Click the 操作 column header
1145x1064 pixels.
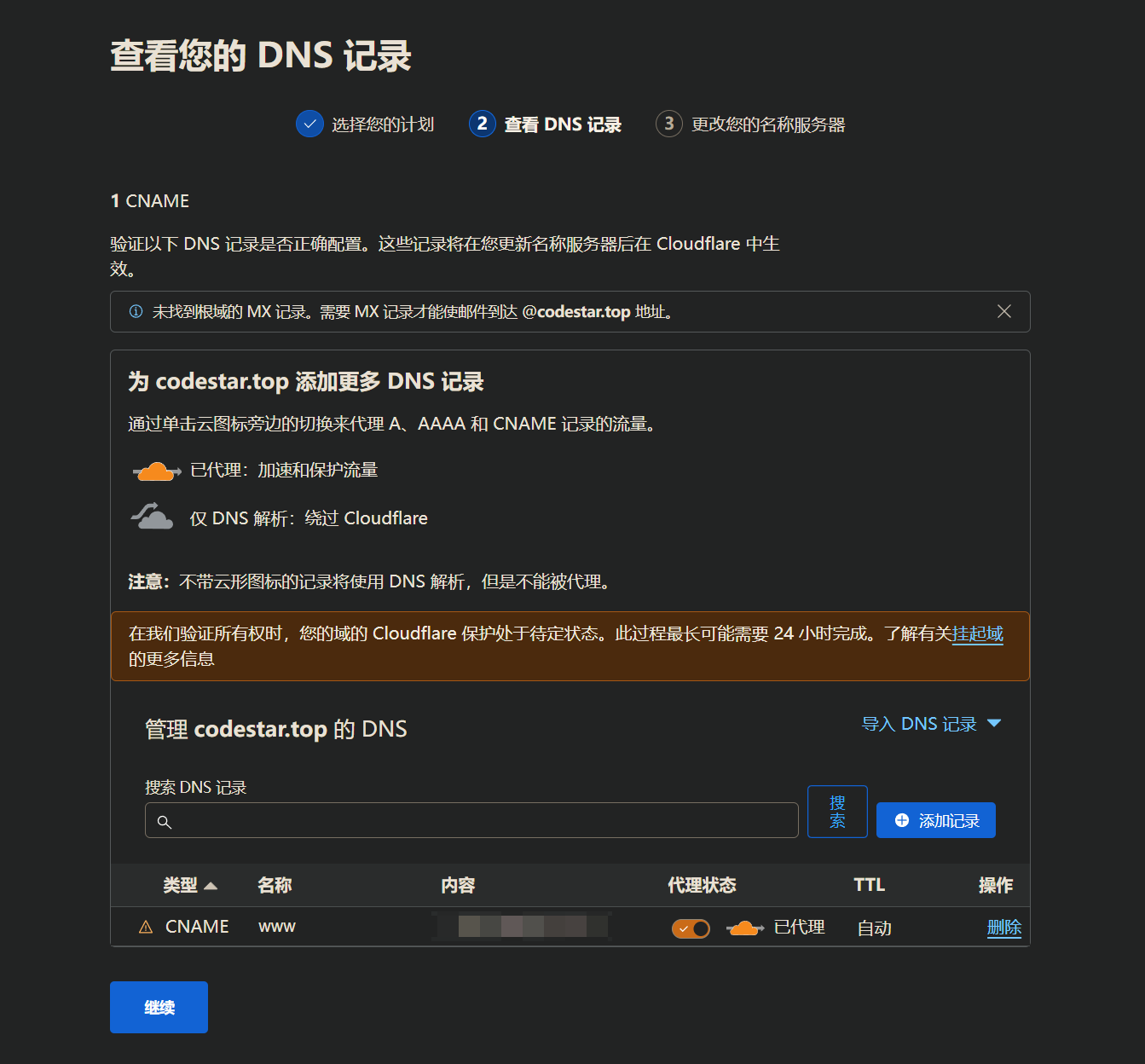click(x=996, y=886)
